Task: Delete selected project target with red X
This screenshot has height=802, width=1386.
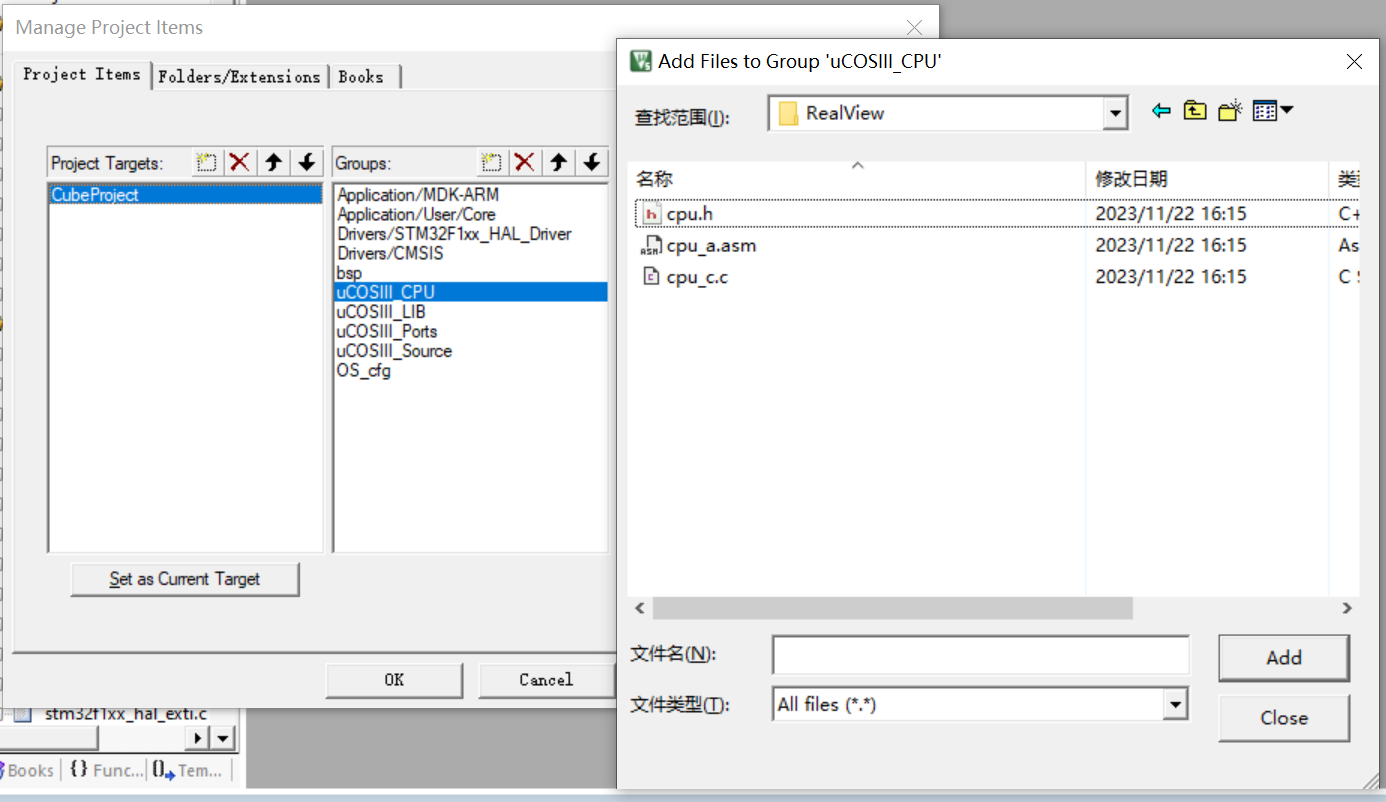Action: pos(240,162)
